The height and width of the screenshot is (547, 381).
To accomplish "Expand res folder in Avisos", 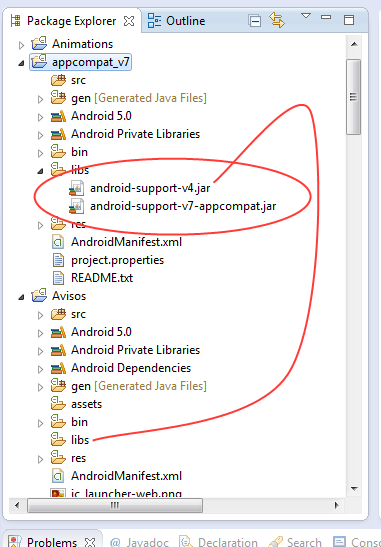I will tap(40, 459).
